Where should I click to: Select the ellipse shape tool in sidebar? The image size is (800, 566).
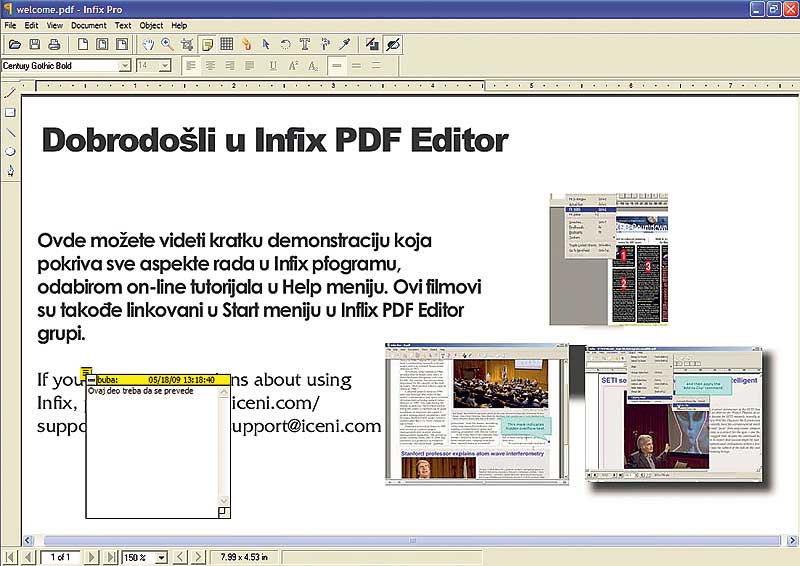point(10,152)
